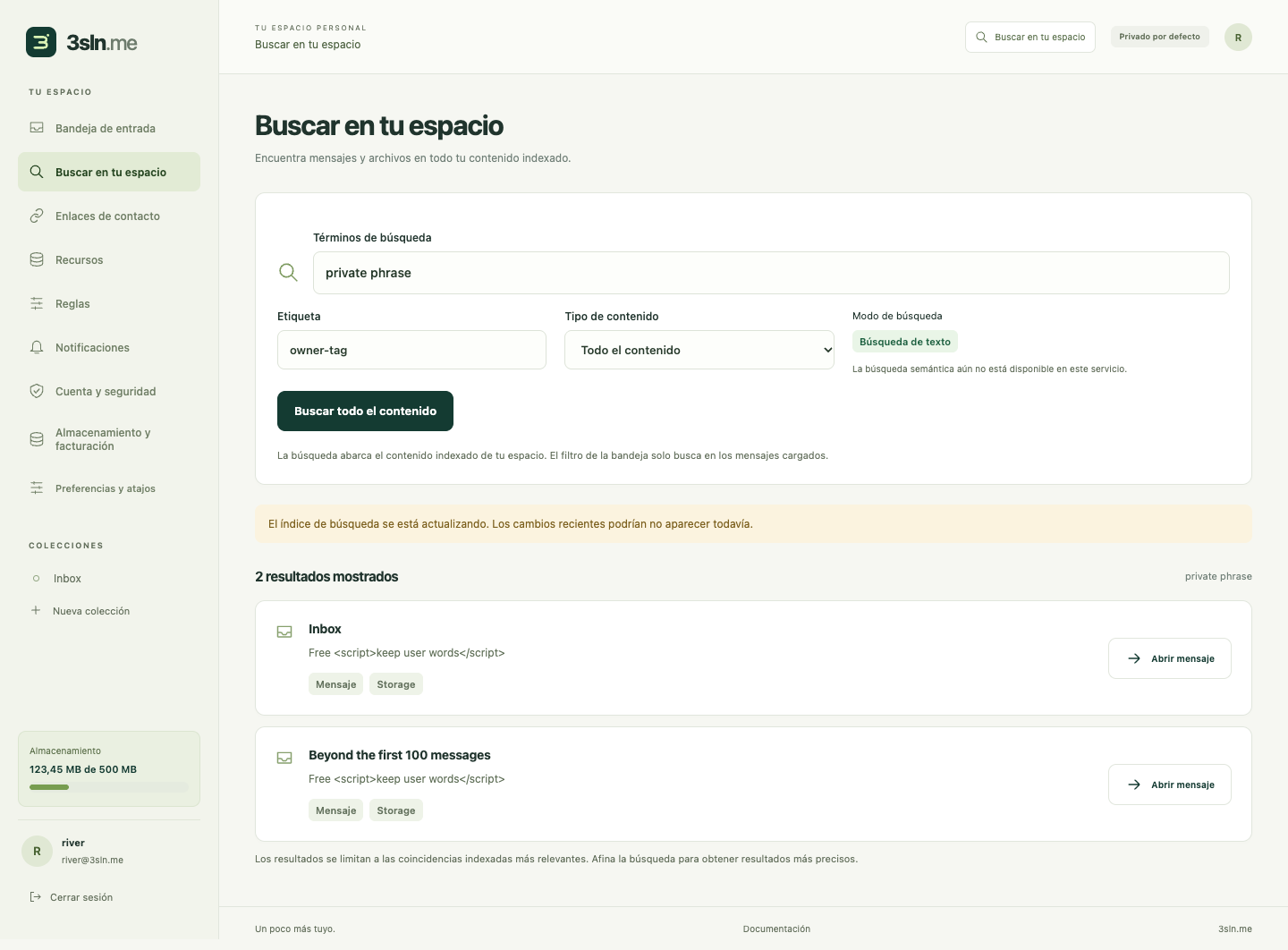Open the Recursos section

[109, 259]
